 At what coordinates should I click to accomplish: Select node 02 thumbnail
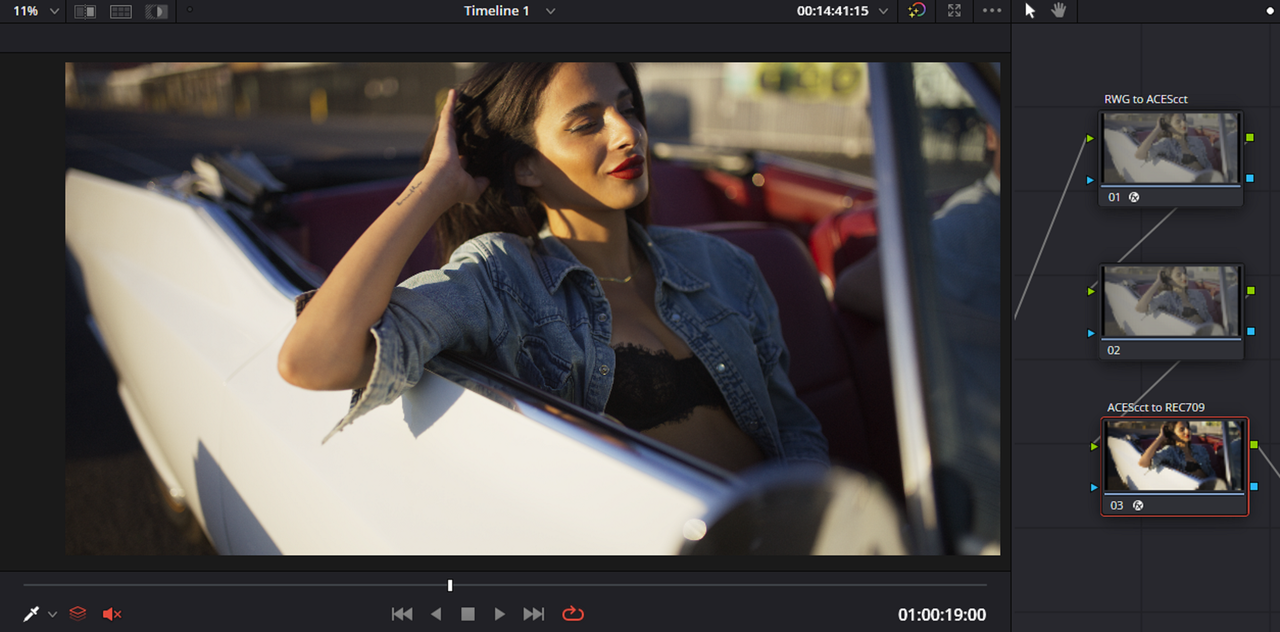point(1171,302)
